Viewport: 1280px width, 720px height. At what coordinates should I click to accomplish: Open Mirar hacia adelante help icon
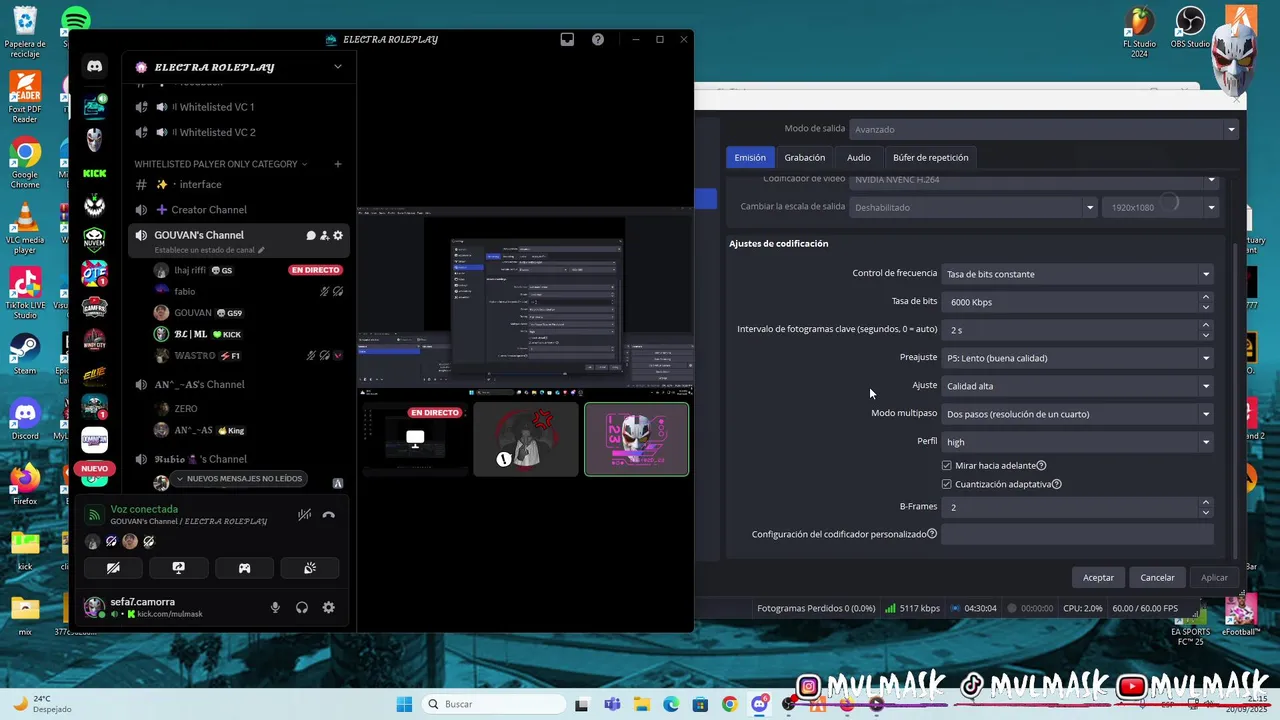point(1041,465)
